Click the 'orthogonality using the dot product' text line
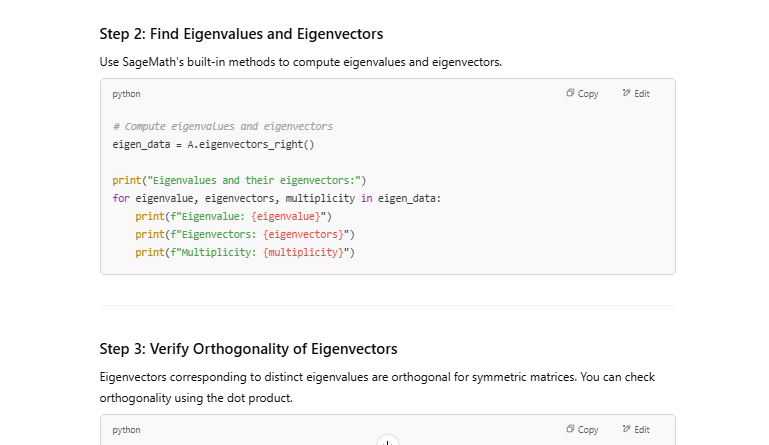The width and height of the screenshot is (769, 445). click(x=196, y=398)
